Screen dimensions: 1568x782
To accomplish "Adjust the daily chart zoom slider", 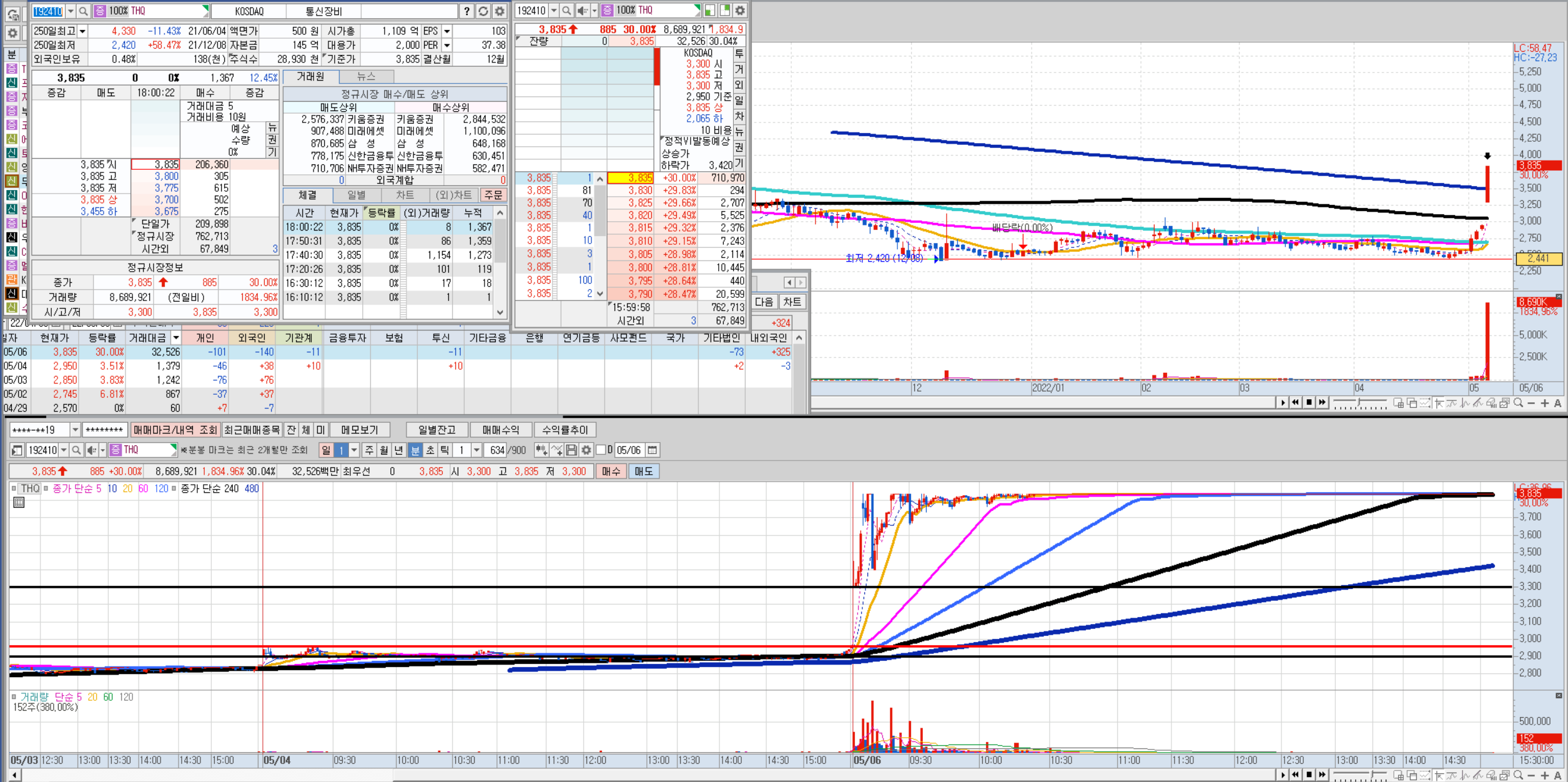I will [x=1359, y=403].
